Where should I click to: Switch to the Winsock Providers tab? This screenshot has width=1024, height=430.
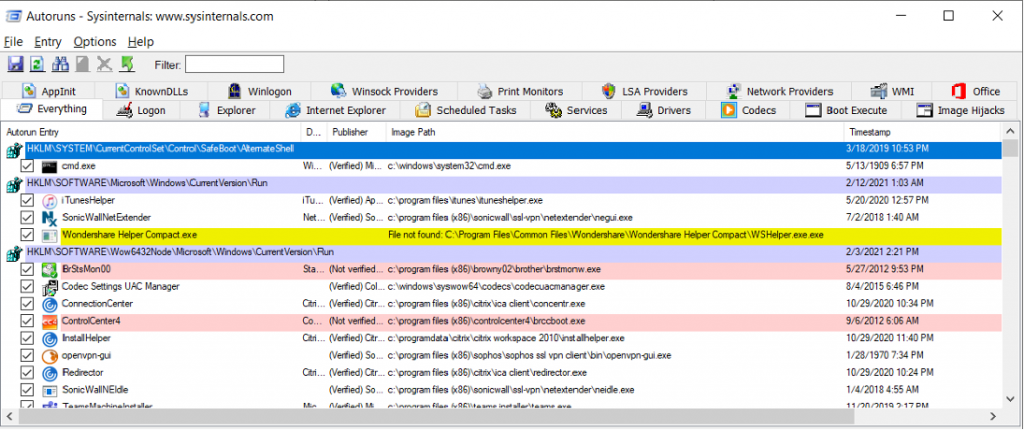(385, 91)
